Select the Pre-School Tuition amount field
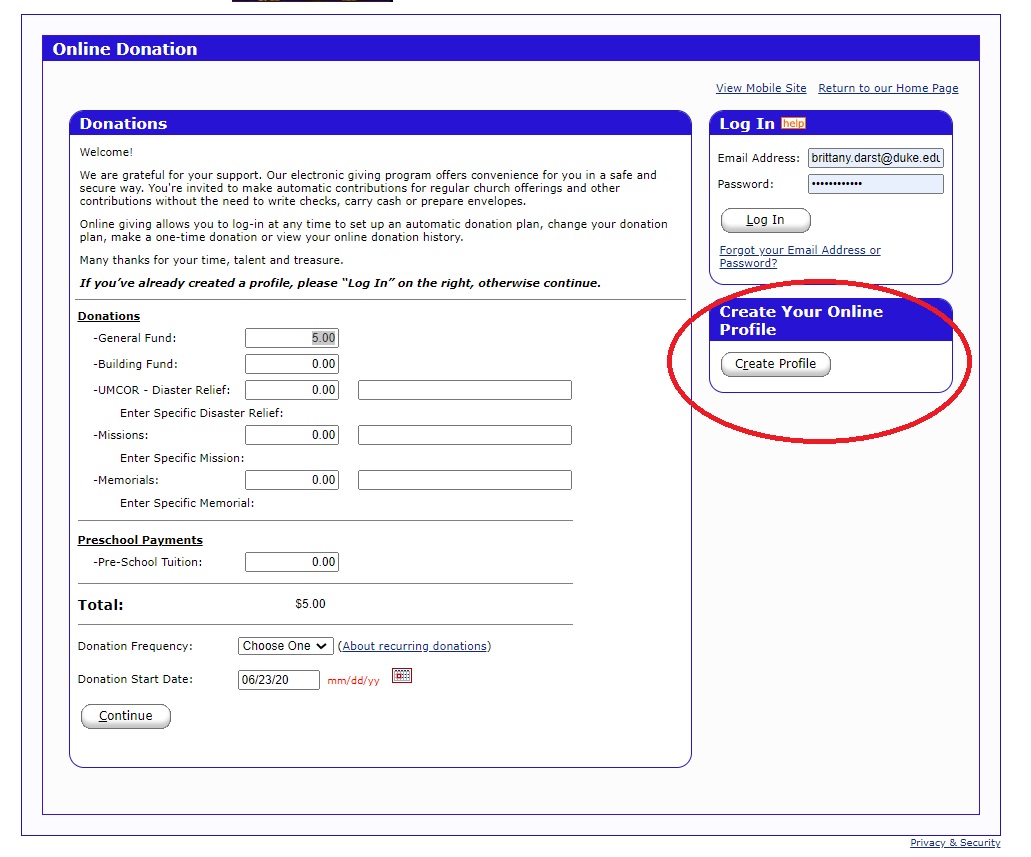 [292, 562]
